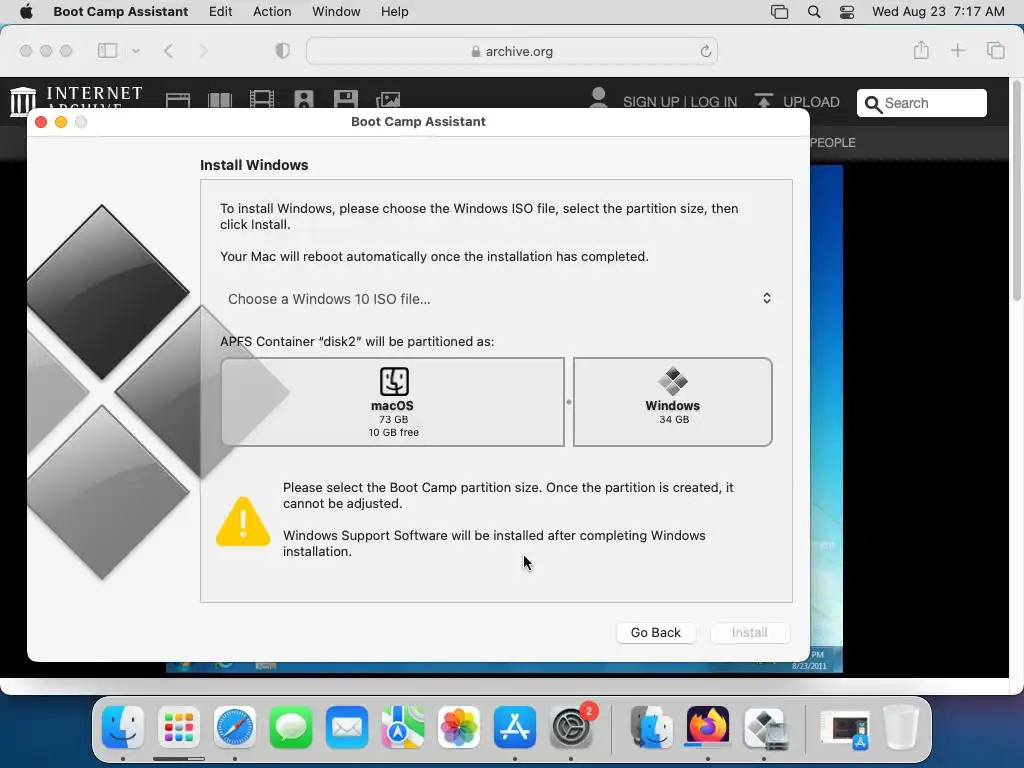Click the UPLOAD link on archive.org
The width and height of the screenshot is (1024, 768).
pyautogui.click(x=797, y=101)
